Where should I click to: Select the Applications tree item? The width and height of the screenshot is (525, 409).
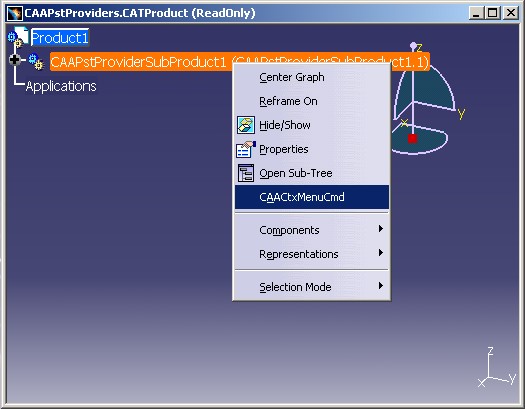click(61, 86)
